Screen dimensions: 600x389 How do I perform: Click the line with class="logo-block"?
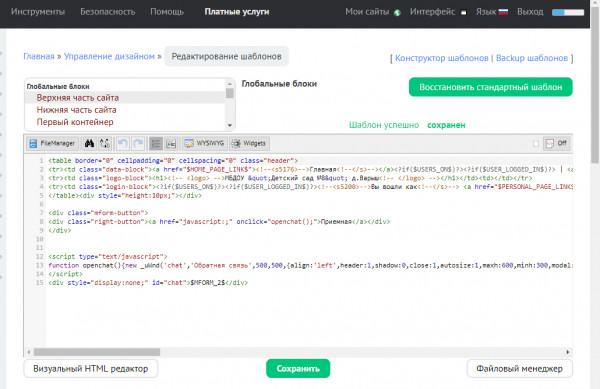(x=290, y=178)
